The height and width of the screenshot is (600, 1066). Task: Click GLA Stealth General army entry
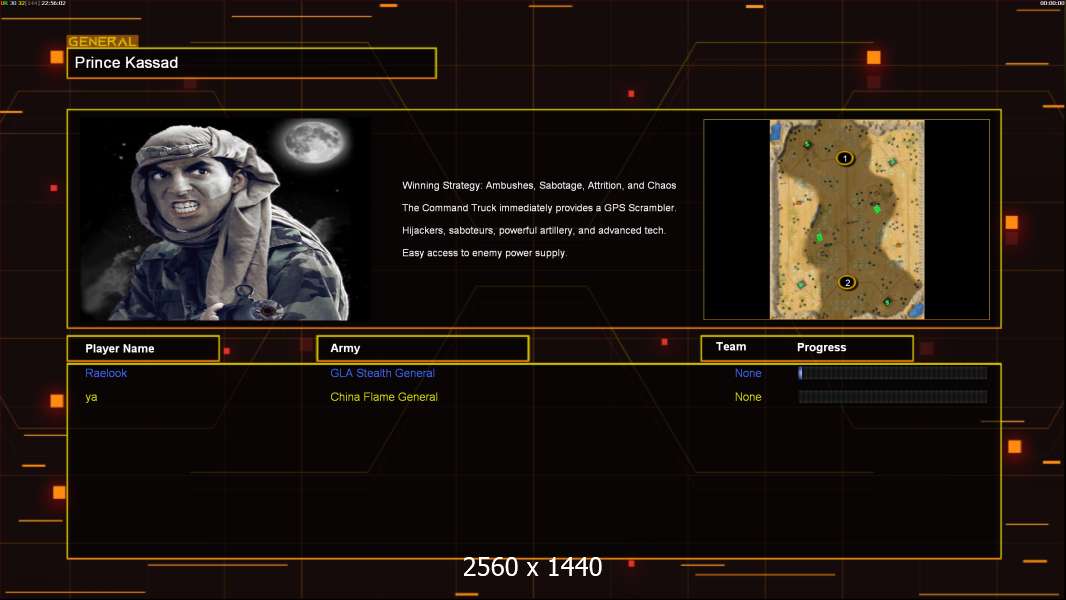pos(382,373)
